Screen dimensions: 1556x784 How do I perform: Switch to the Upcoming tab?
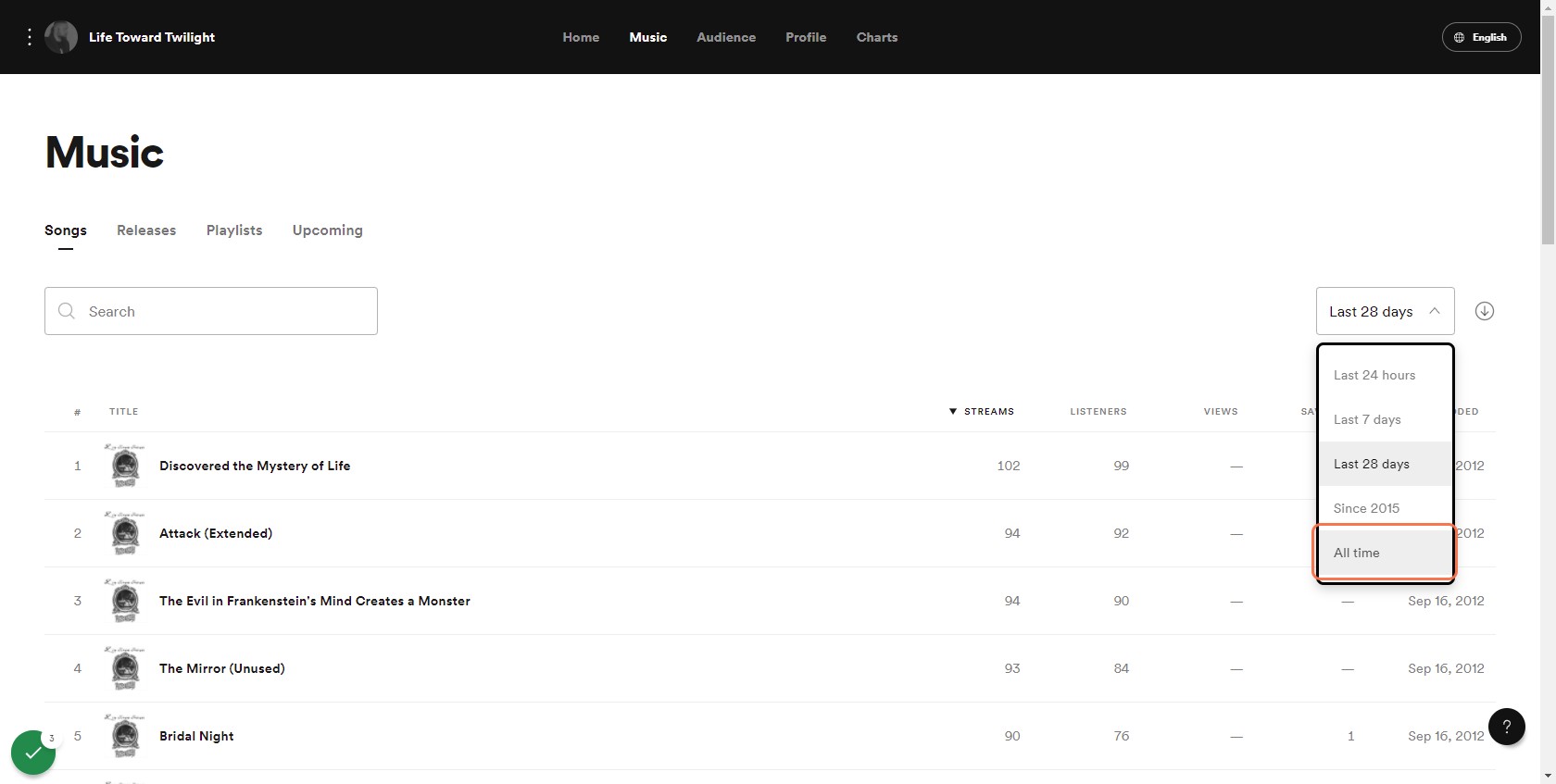tap(328, 230)
